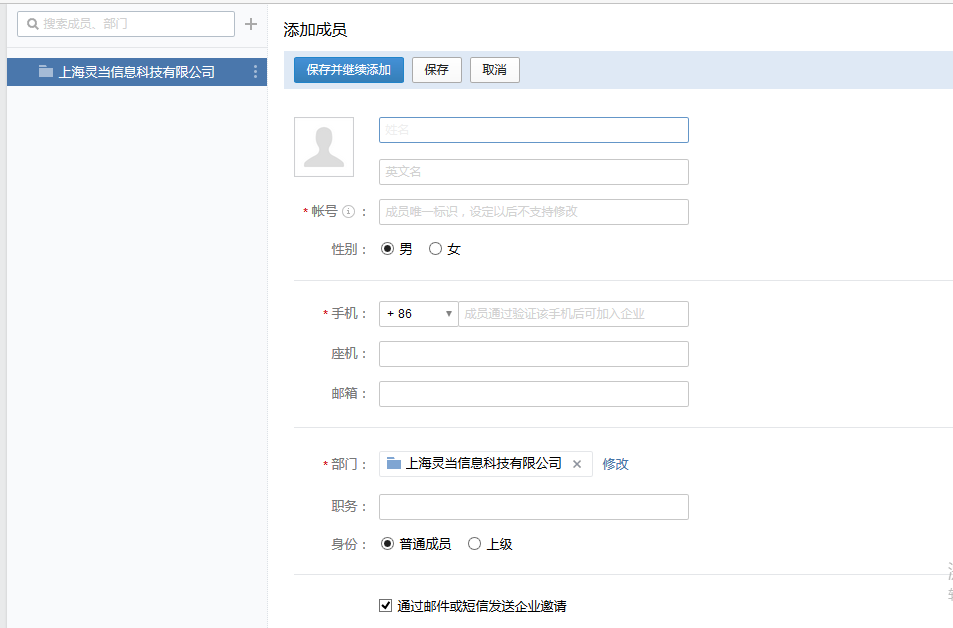Choose 普通成员 as identity
The width and height of the screenshot is (953, 628).
click(x=388, y=544)
